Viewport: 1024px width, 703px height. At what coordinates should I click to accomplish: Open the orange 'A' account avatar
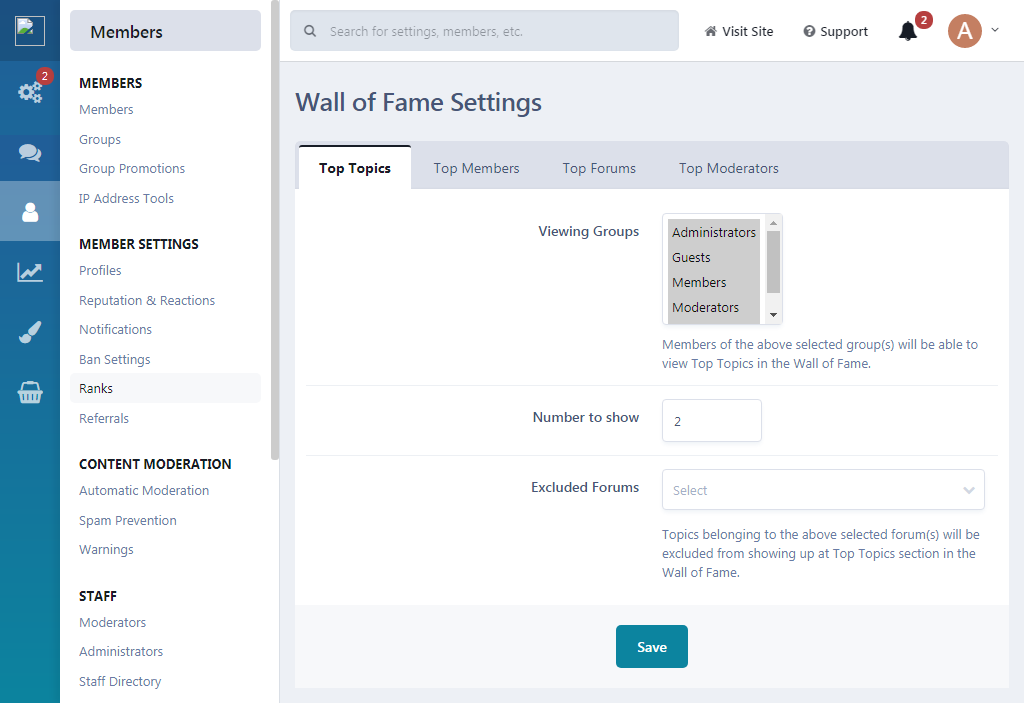(965, 31)
